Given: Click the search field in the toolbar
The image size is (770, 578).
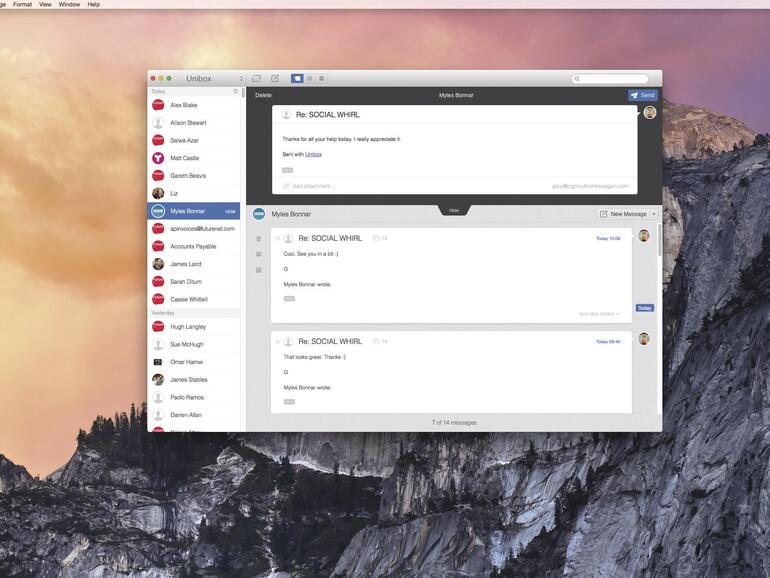Looking at the screenshot, I should click(609, 79).
